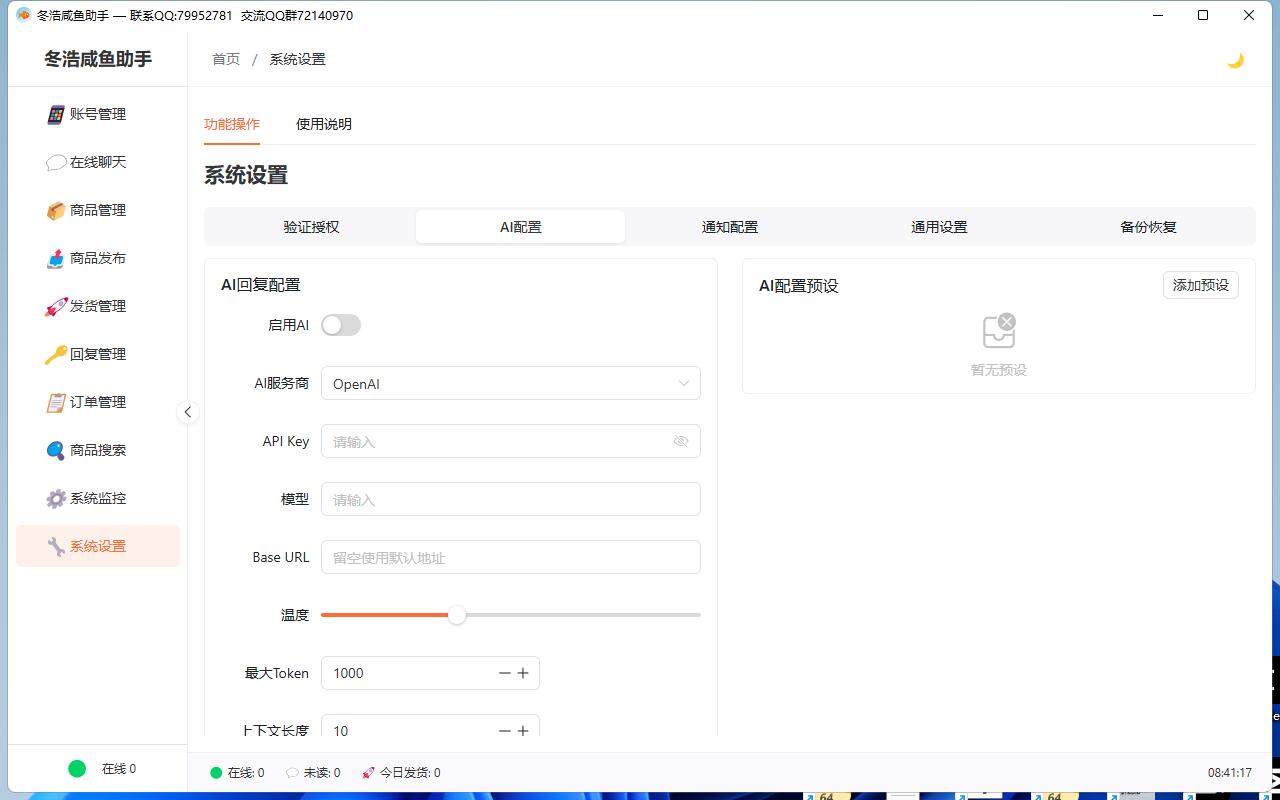Open 在线聊天 chat bubble menu item
Screen dimensions: 1280x800
click(98, 162)
